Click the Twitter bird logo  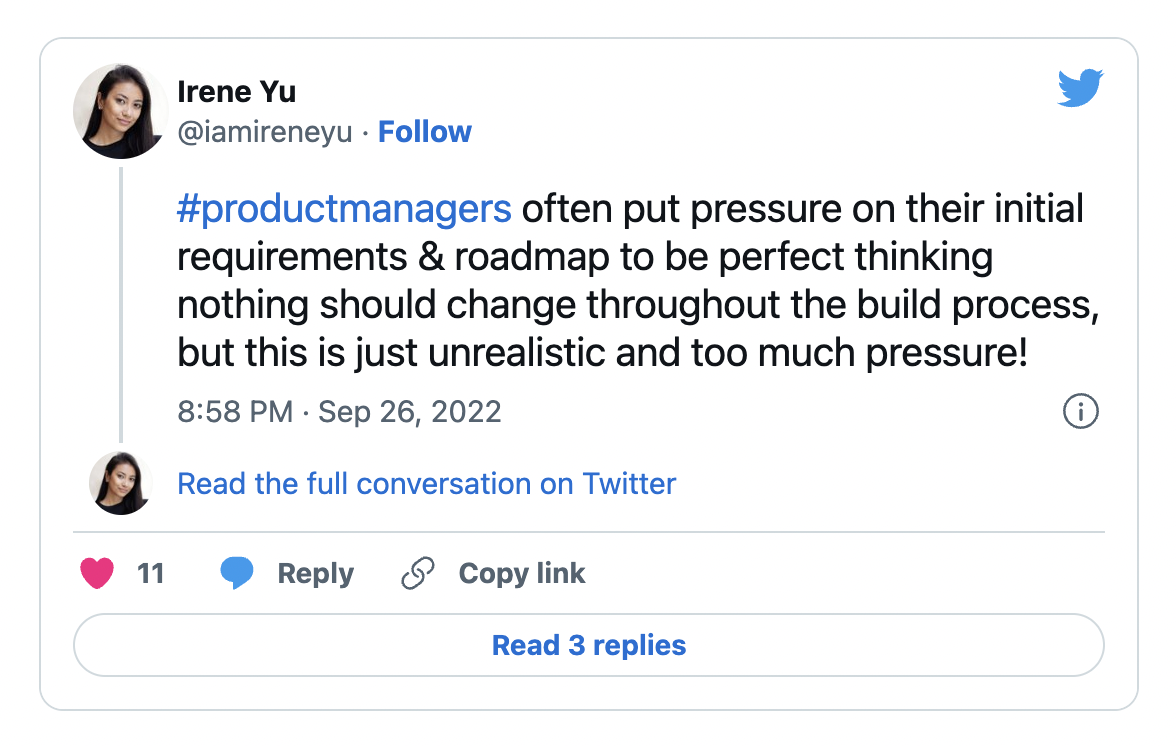tap(1080, 88)
